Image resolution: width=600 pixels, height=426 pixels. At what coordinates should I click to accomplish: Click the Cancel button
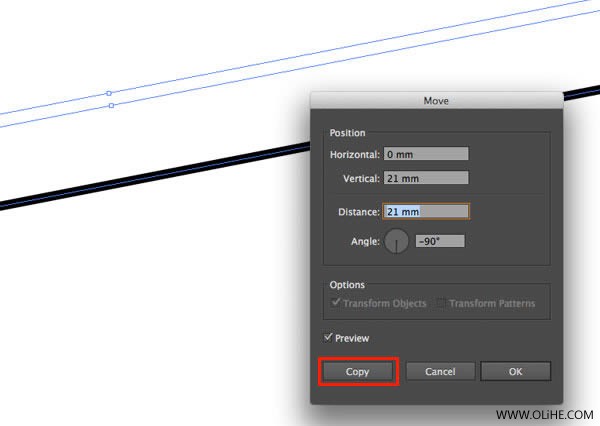[x=440, y=371]
